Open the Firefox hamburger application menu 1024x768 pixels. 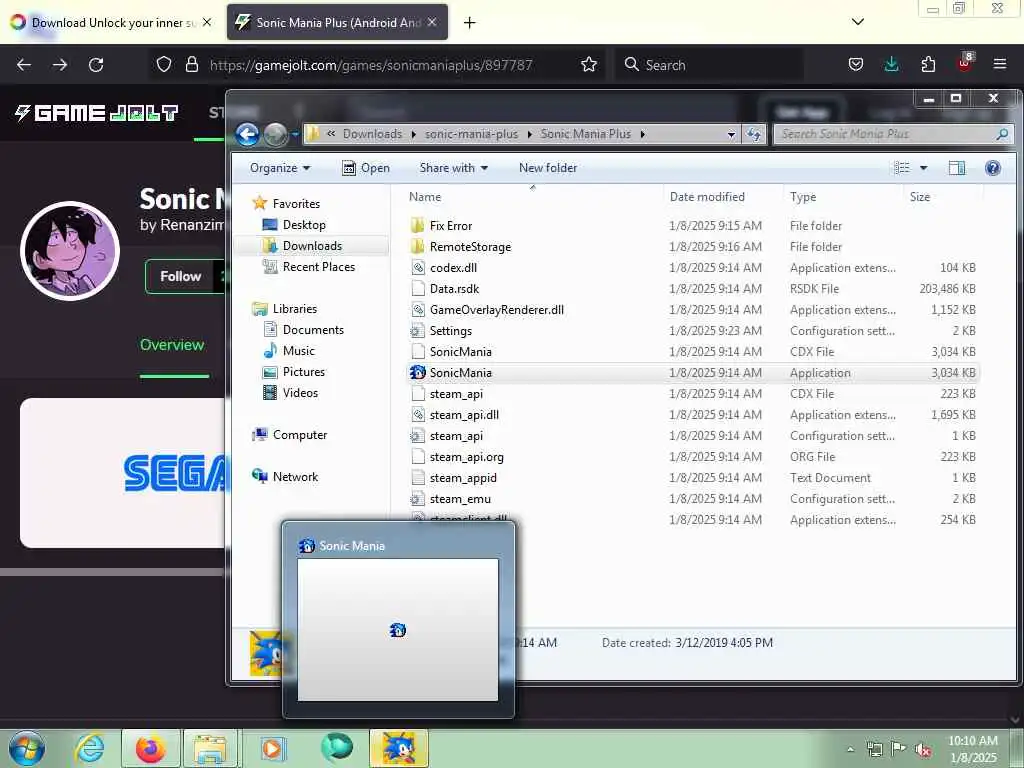(x=1000, y=65)
